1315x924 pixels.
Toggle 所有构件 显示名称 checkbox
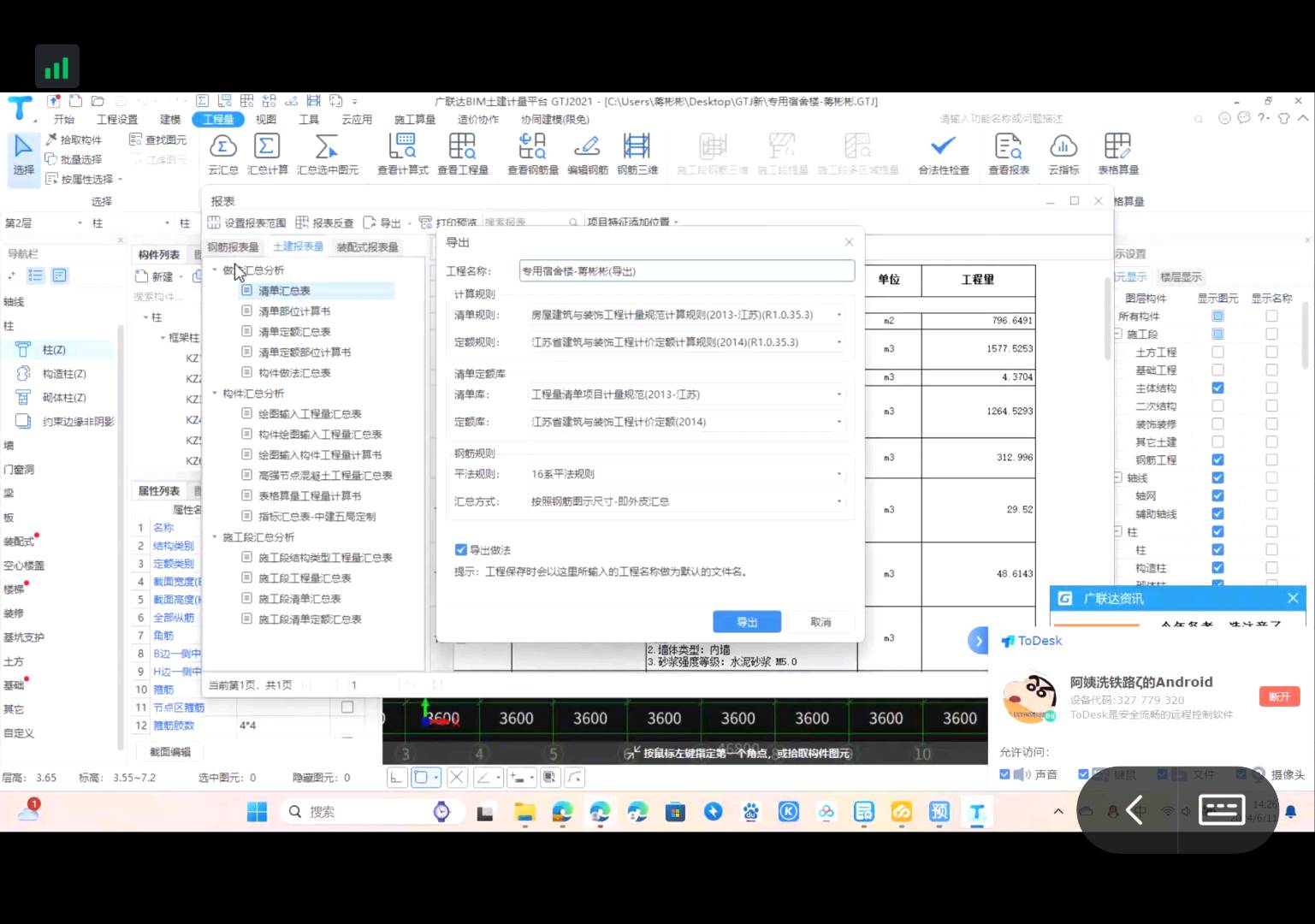pos(1271,316)
